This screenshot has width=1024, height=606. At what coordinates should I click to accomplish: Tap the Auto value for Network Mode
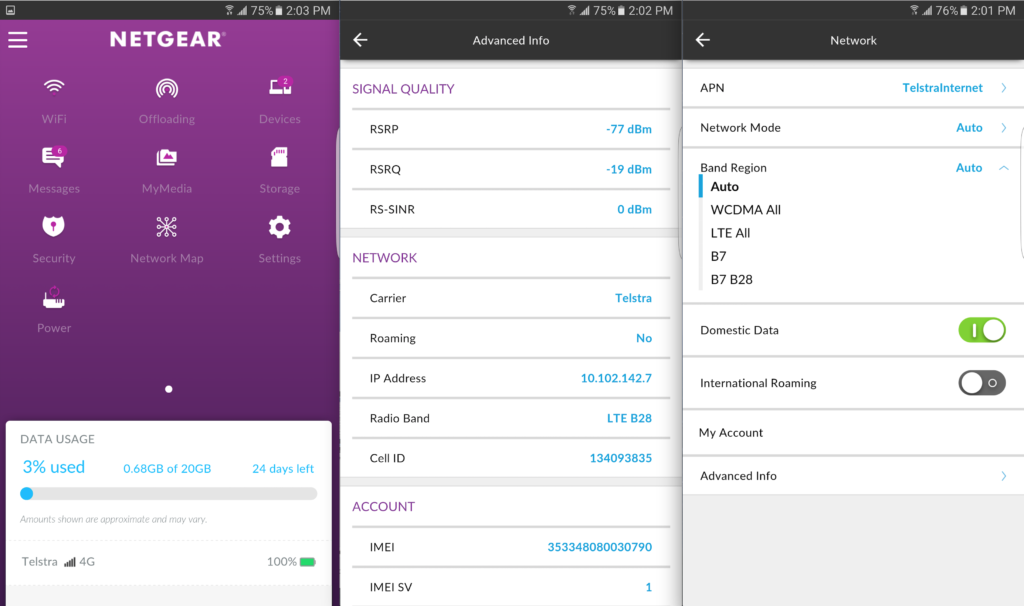pos(969,127)
